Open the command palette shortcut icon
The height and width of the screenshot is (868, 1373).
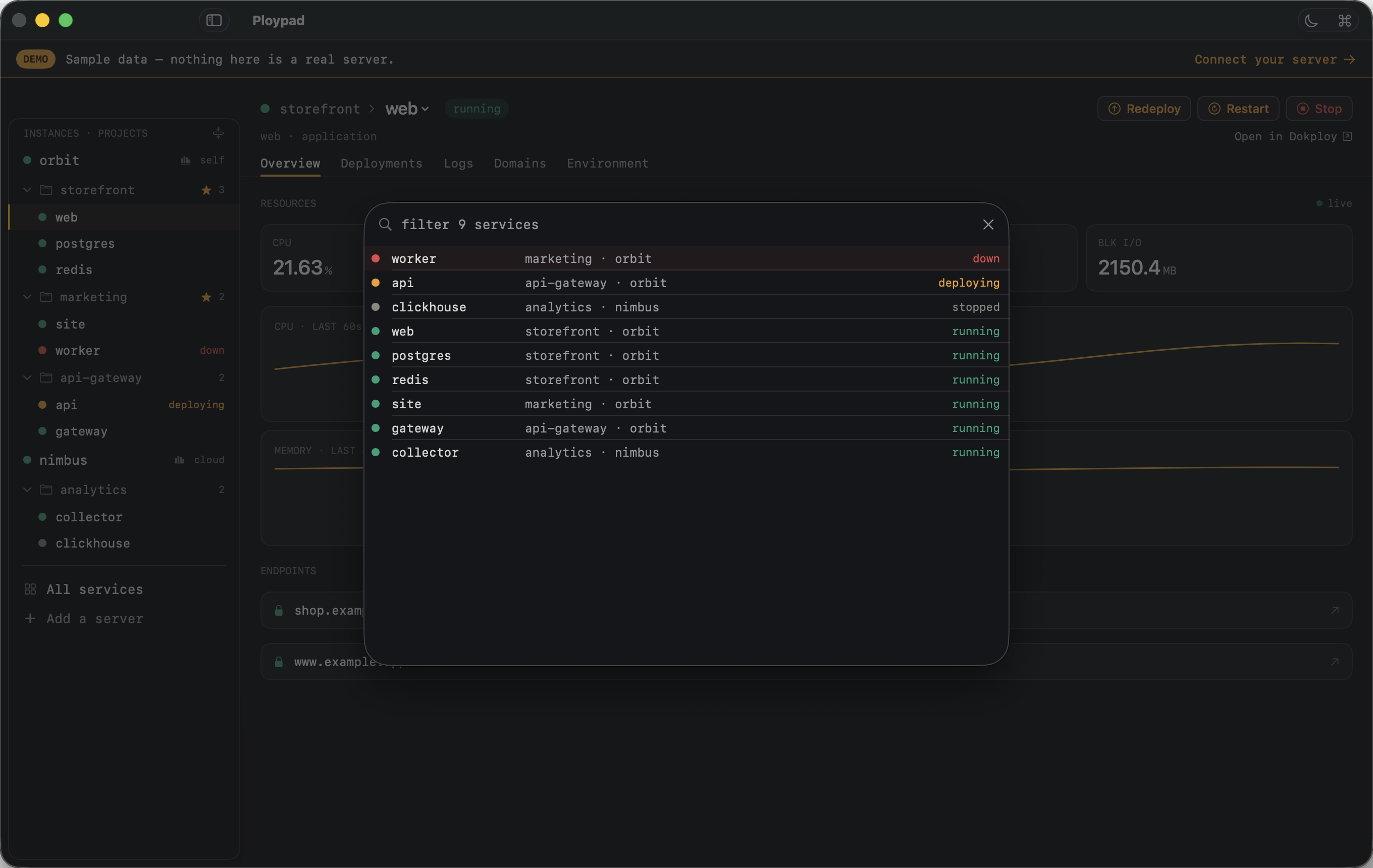point(1345,21)
